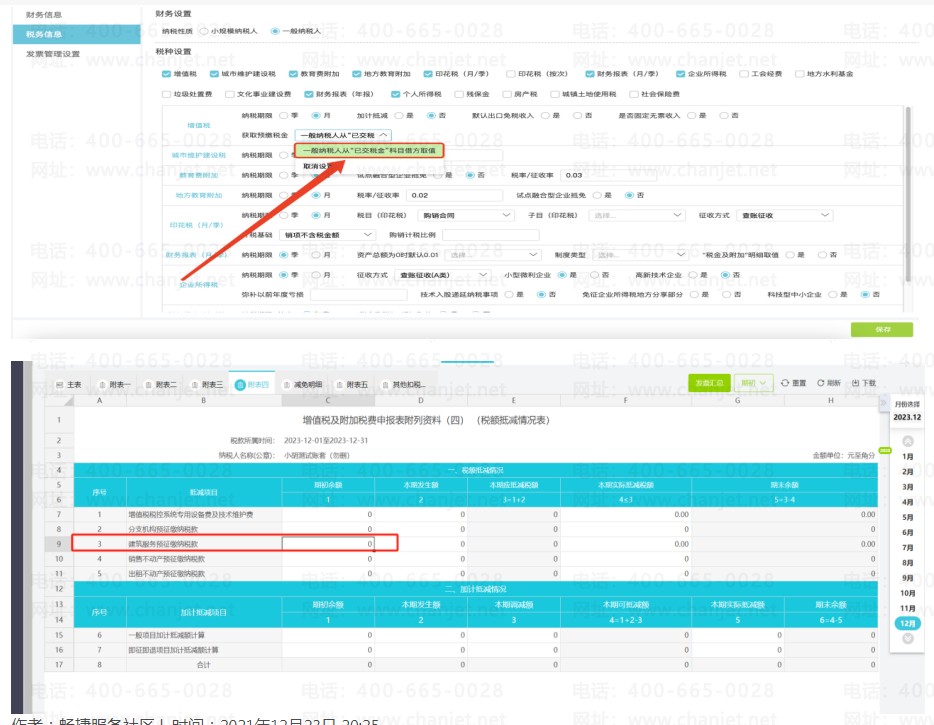Select 1月 in month list
934x725 pixels.
click(x=907, y=456)
